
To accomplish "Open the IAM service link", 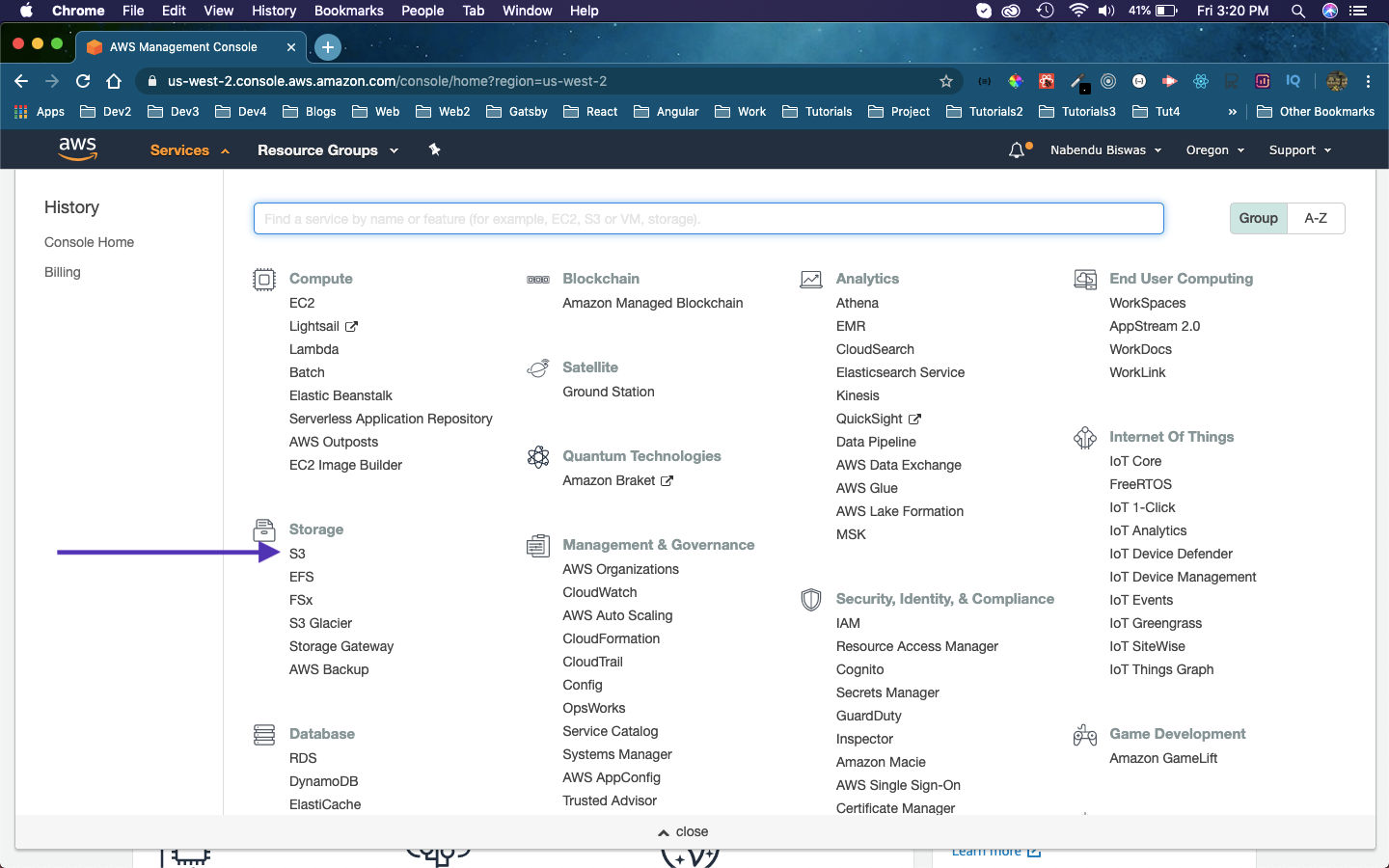I will click(848, 623).
